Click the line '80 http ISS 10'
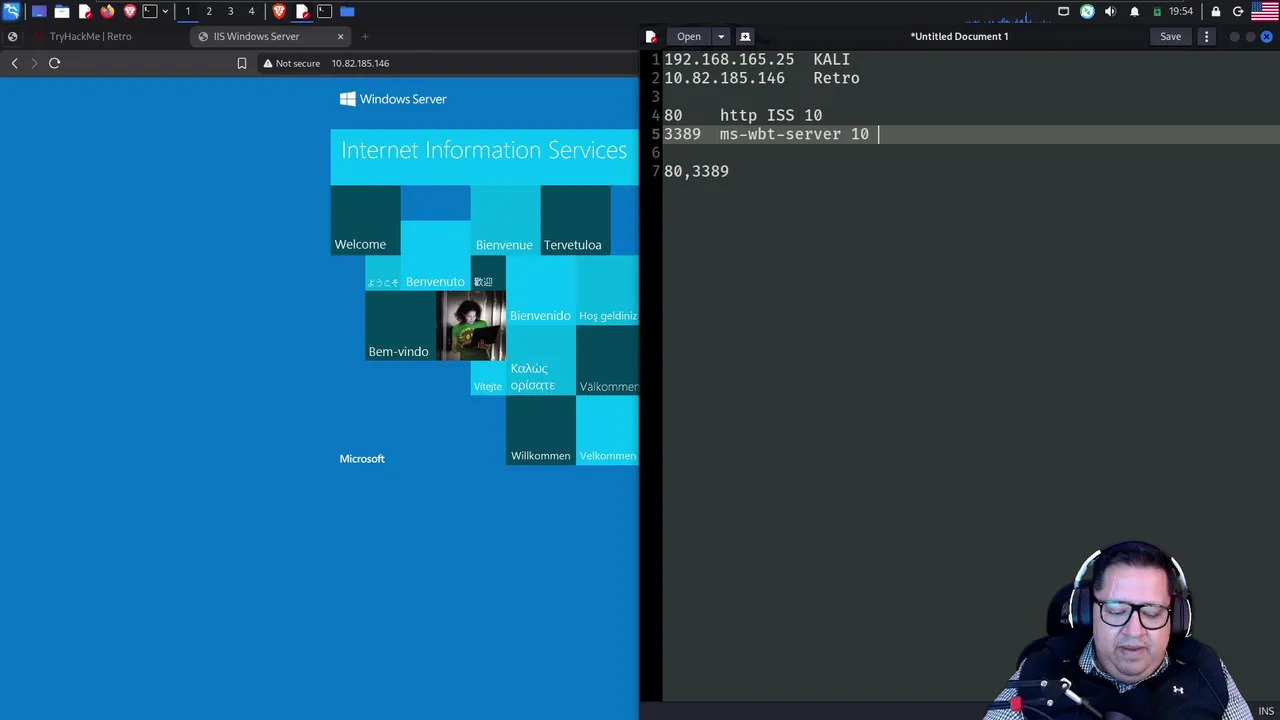 [x=743, y=116]
